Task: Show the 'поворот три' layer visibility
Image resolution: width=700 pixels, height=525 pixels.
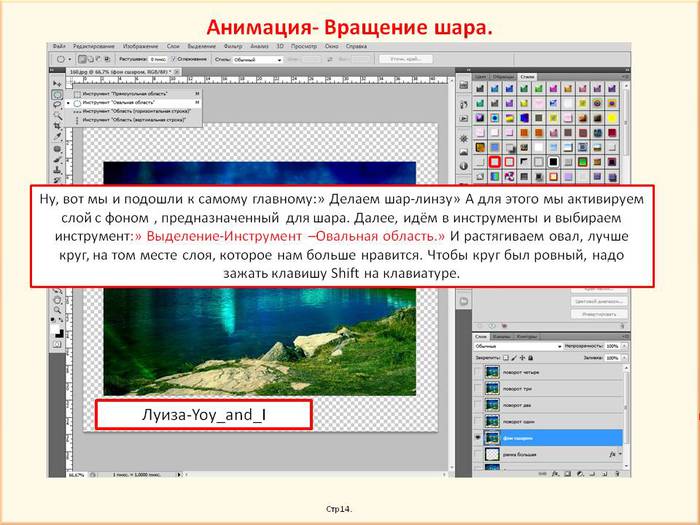Action: click(x=478, y=389)
